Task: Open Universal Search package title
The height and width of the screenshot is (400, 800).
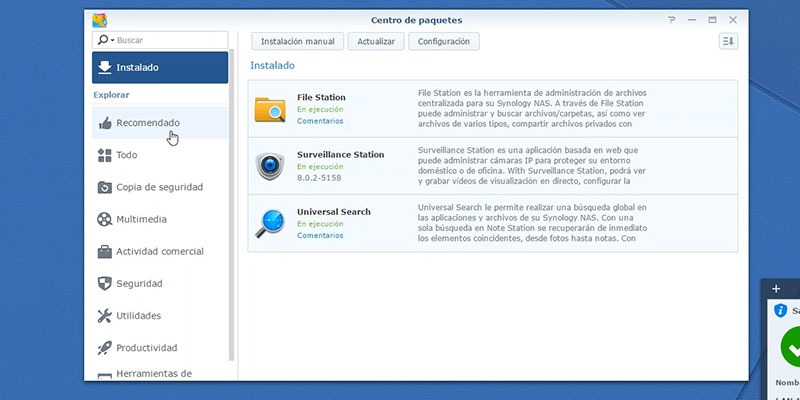Action: (334, 212)
